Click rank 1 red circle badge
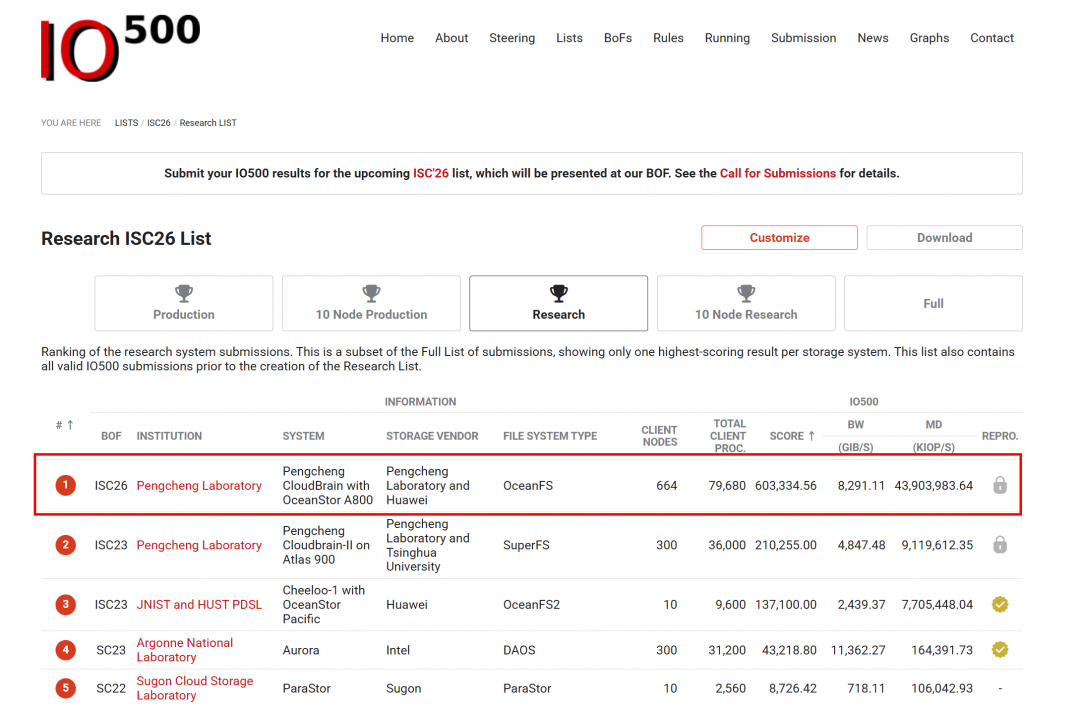1080x706 pixels. pos(65,485)
